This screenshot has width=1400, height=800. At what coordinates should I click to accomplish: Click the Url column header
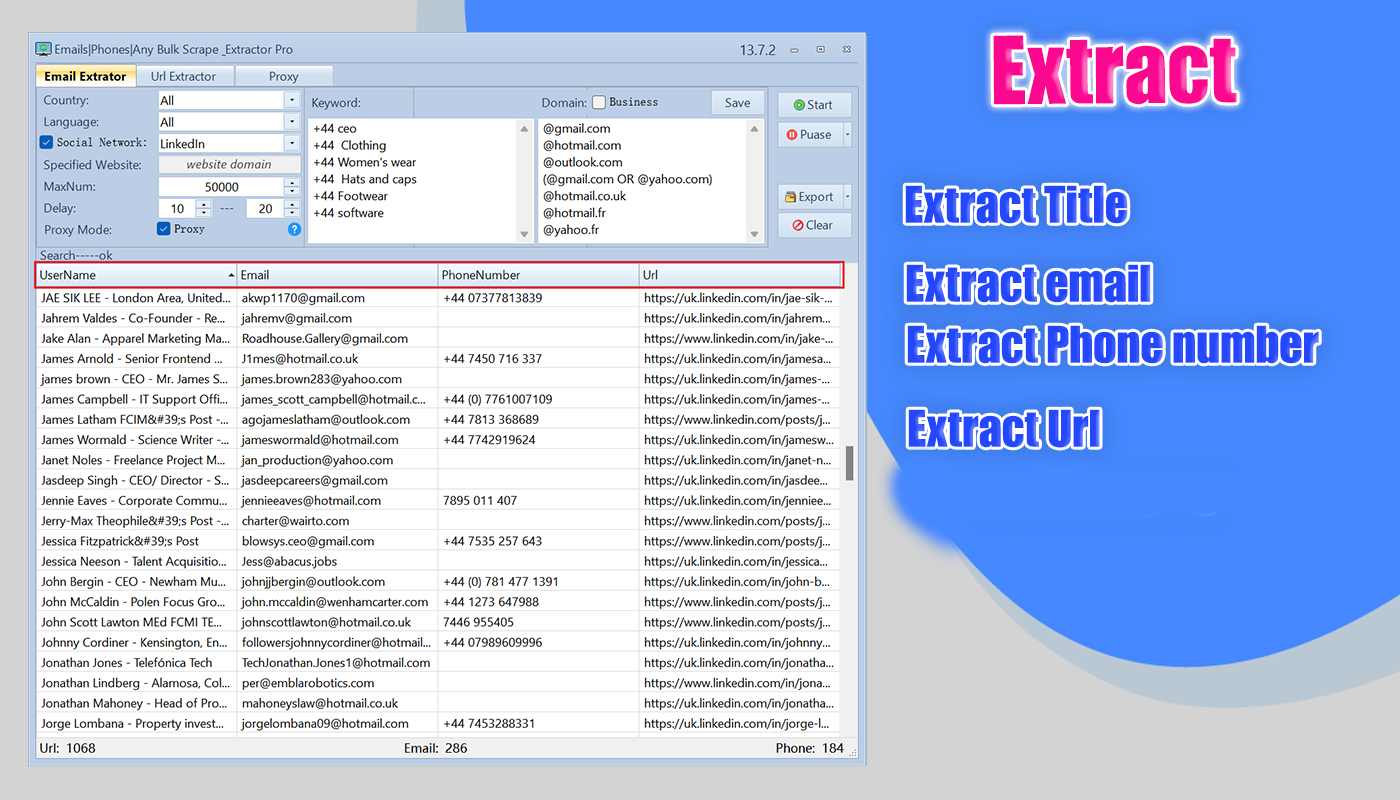point(739,275)
